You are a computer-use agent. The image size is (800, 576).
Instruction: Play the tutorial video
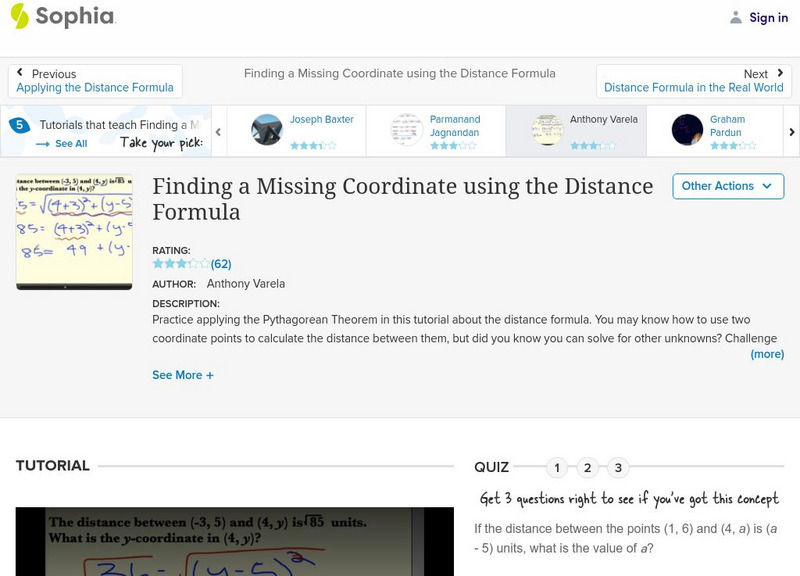tap(235, 541)
